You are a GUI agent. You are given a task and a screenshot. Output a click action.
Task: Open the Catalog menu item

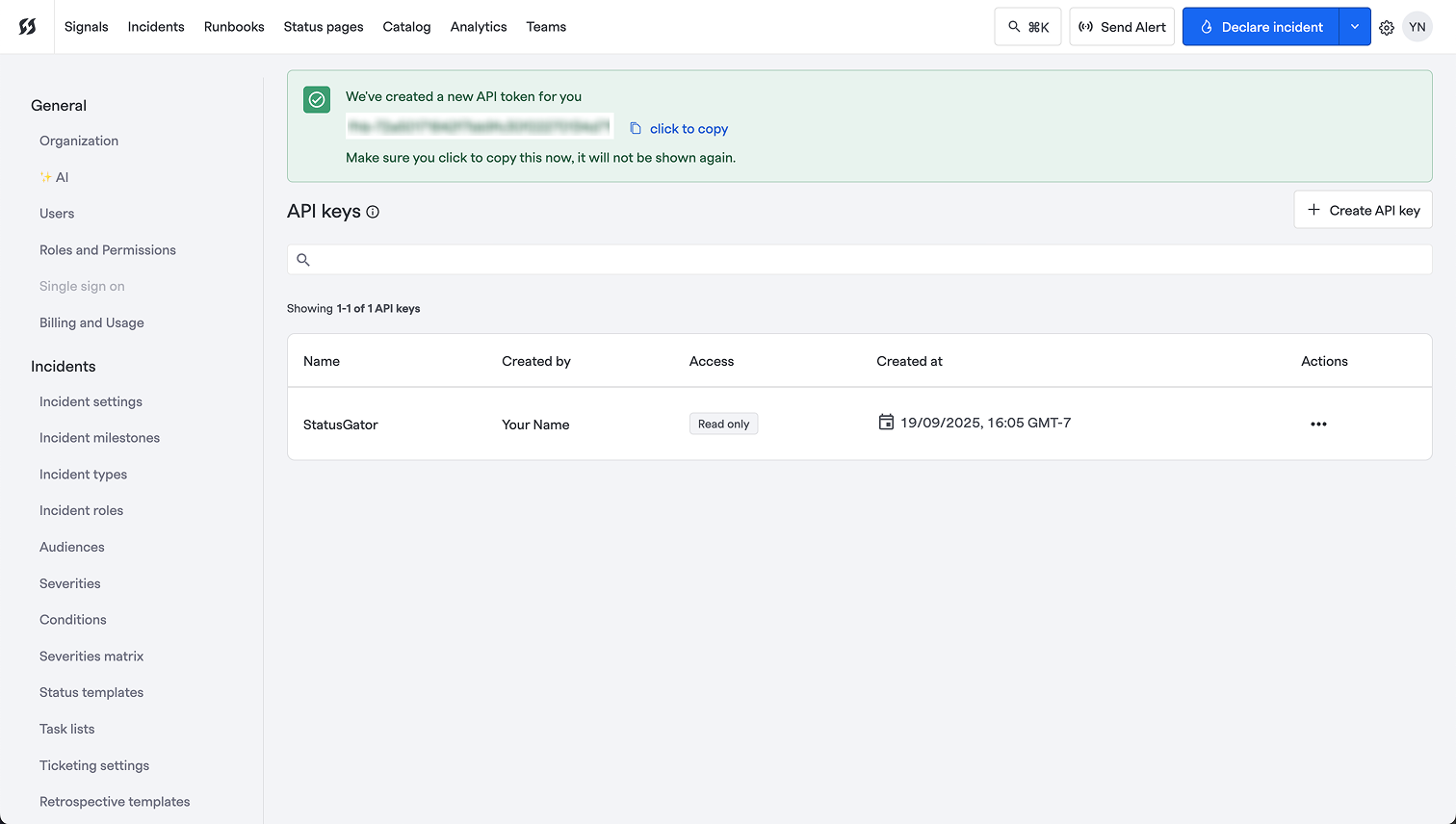pos(406,27)
